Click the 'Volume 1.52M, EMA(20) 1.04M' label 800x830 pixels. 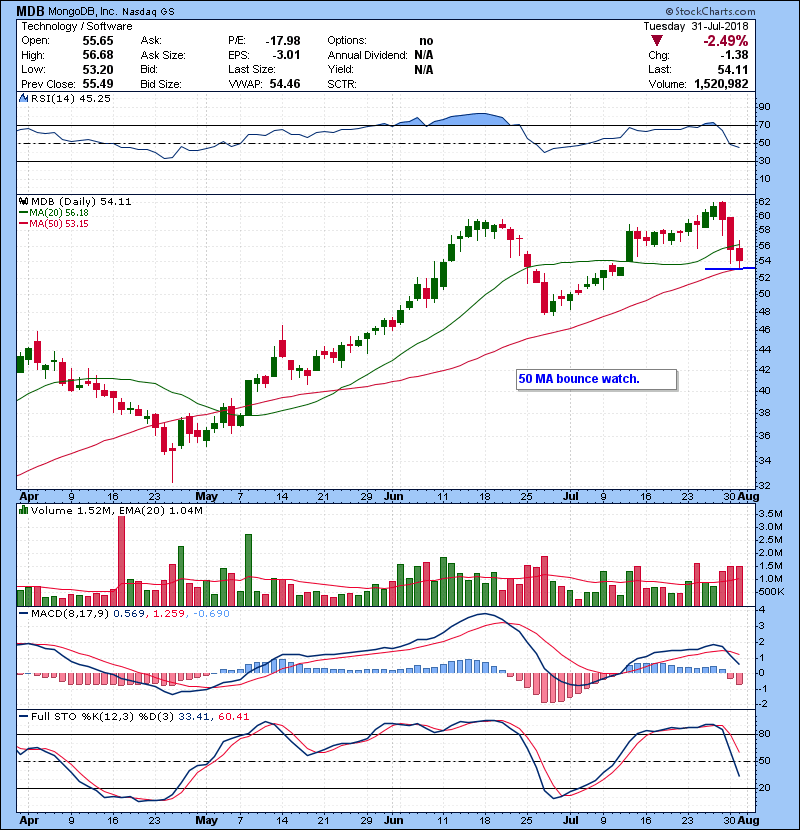116,511
